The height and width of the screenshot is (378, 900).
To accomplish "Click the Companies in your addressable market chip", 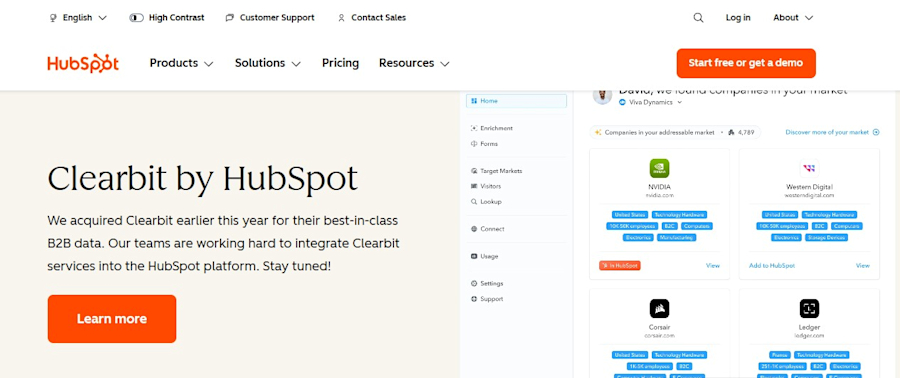I will coord(675,133).
